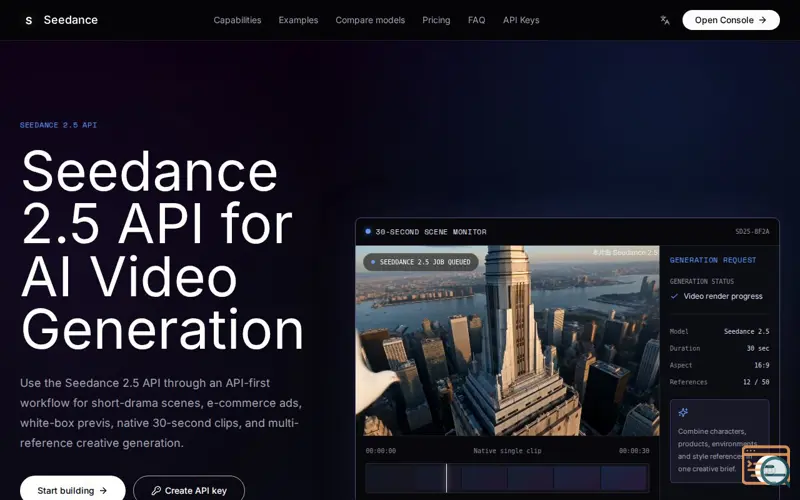Click the Create API key button
The height and width of the screenshot is (500, 800).
pyautogui.click(x=189, y=489)
